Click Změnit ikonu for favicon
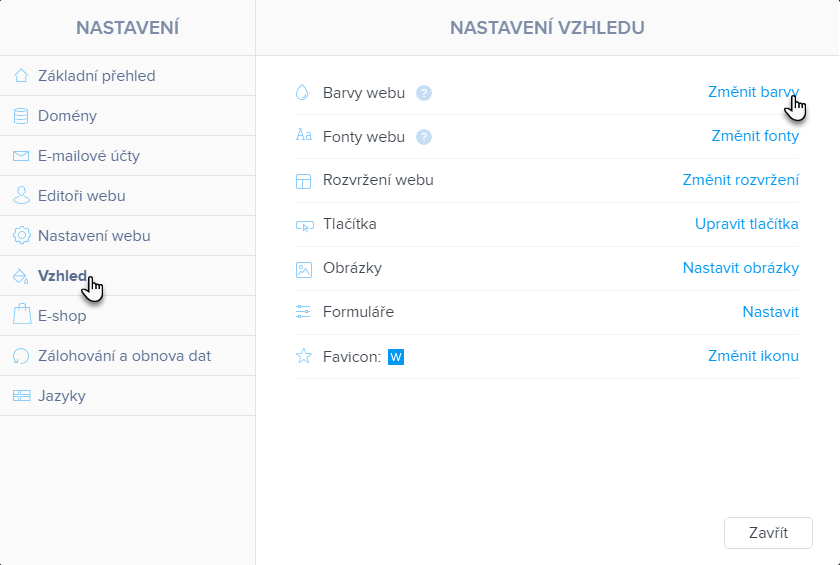 point(753,356)
